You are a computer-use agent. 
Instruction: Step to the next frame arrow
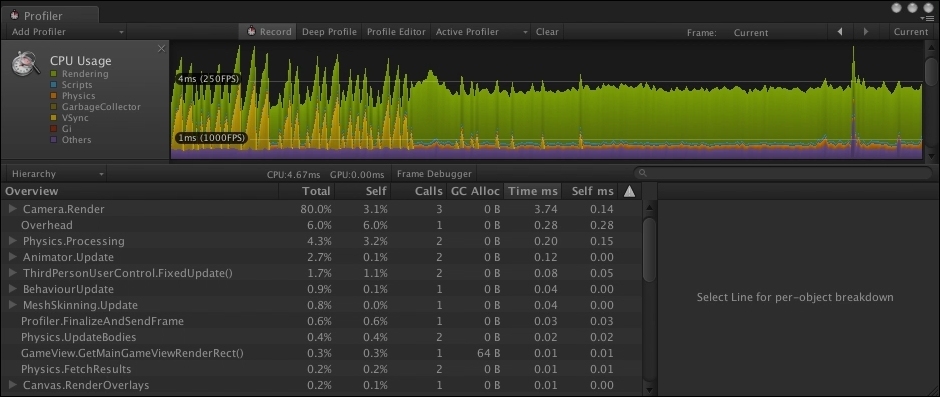pyautogui.click(x=866, y=32)
